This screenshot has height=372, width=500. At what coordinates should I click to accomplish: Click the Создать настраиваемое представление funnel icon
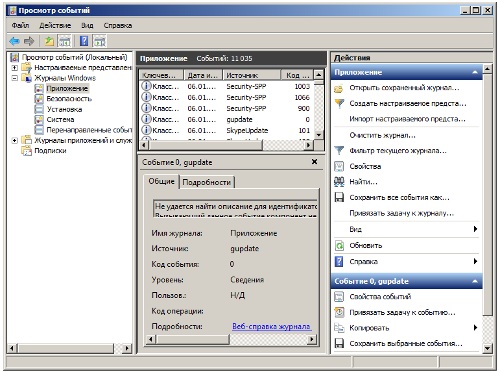pos(339,104)
